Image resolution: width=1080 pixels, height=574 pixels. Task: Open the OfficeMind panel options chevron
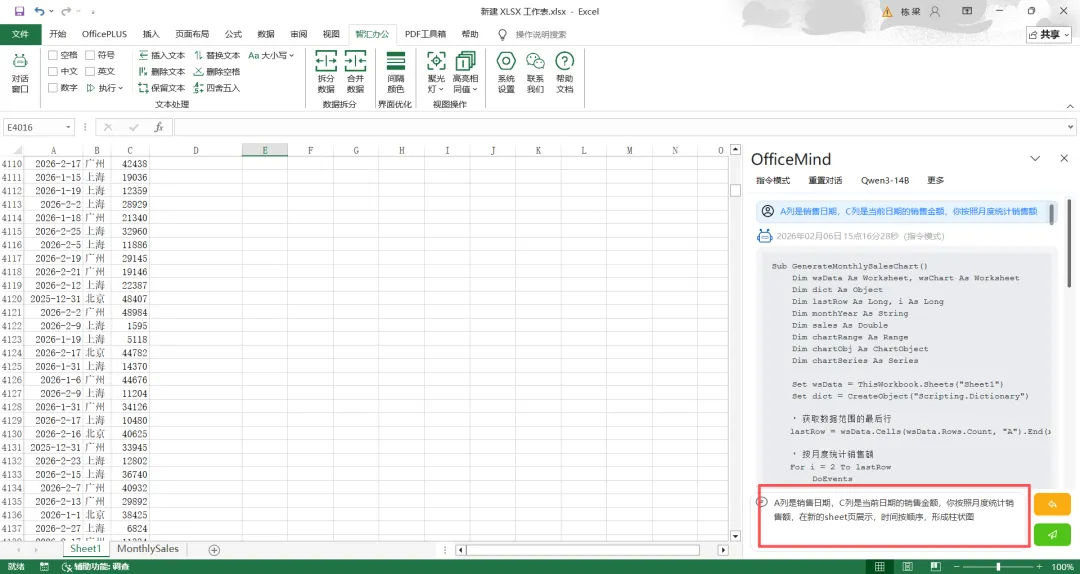click(x=1035, y=158)
